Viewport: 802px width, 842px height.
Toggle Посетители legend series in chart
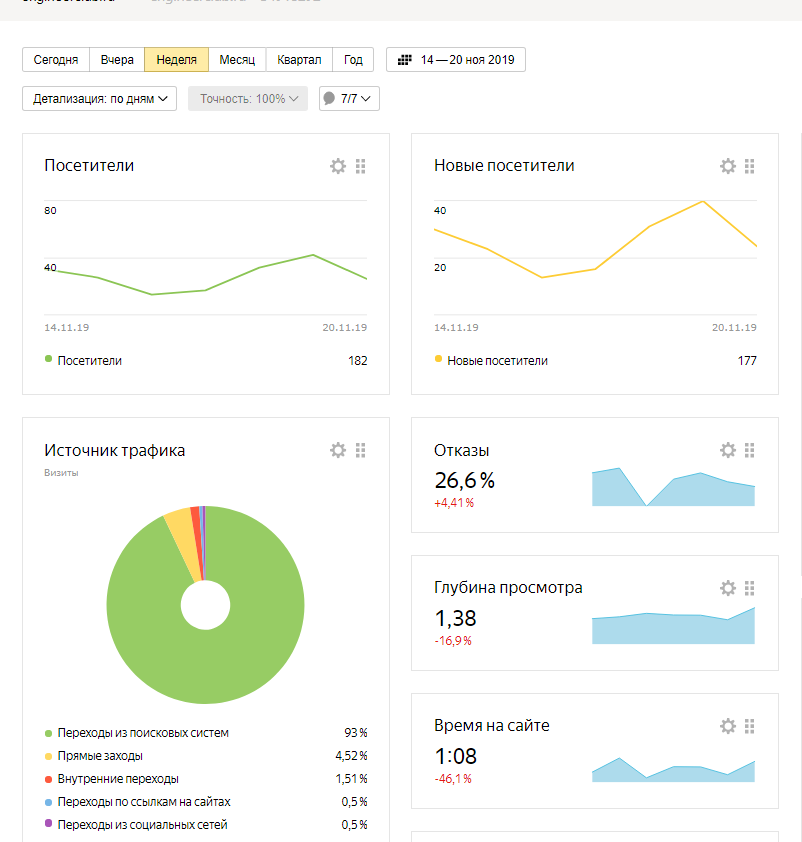click(x=89, y=360)
